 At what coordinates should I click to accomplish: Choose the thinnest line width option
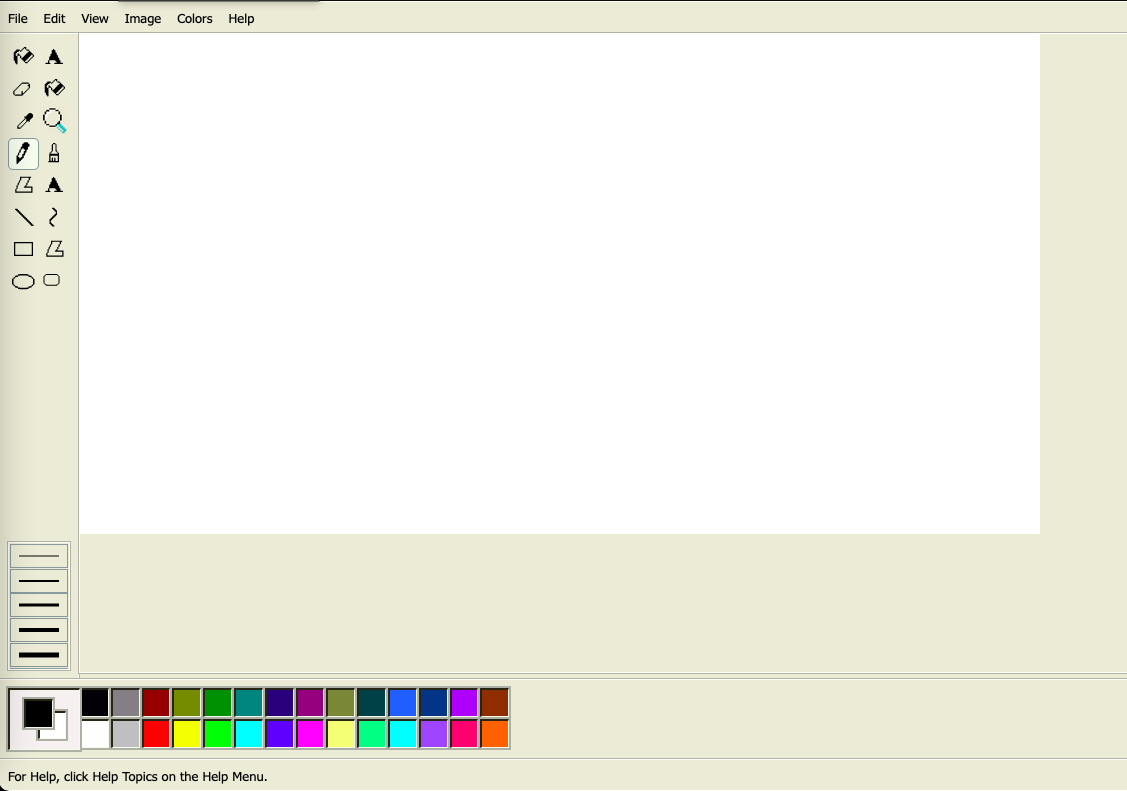(x=38, y=555)
